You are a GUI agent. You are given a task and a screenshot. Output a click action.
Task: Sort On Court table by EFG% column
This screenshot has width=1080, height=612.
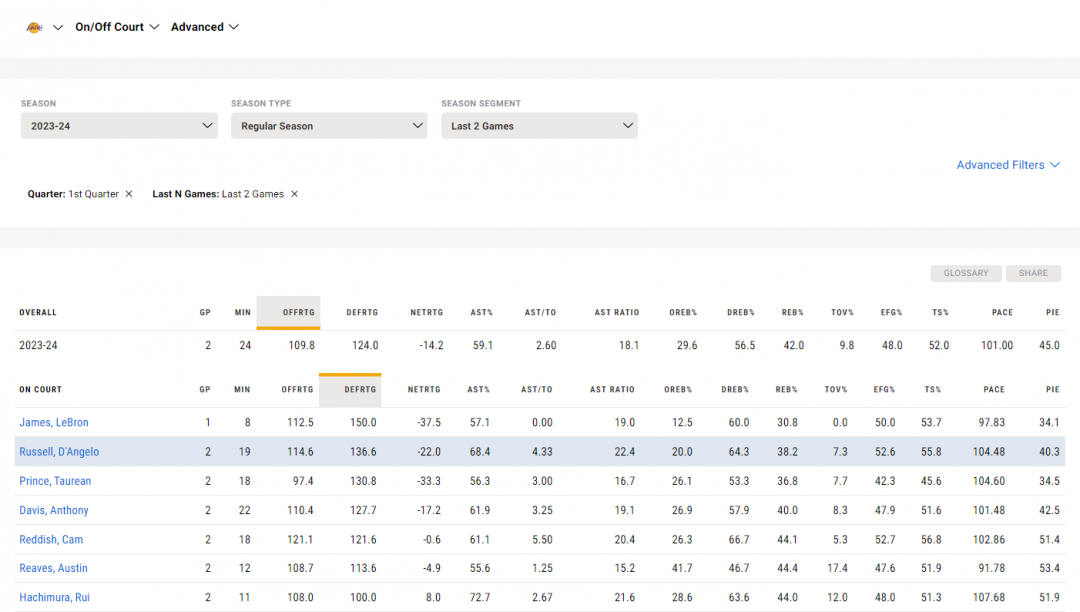coord(884,390)
